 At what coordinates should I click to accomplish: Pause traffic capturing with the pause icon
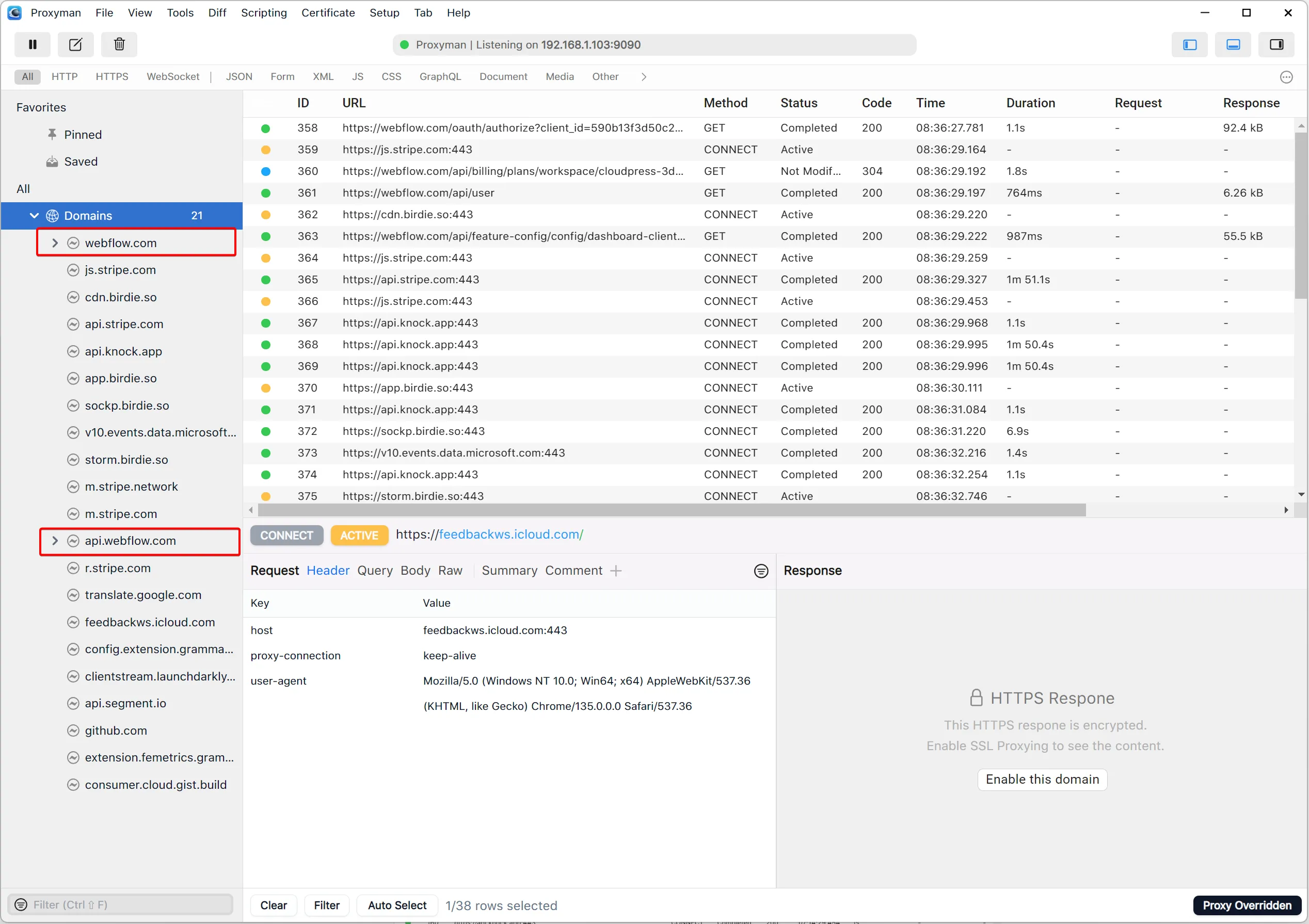coord(33,44)
